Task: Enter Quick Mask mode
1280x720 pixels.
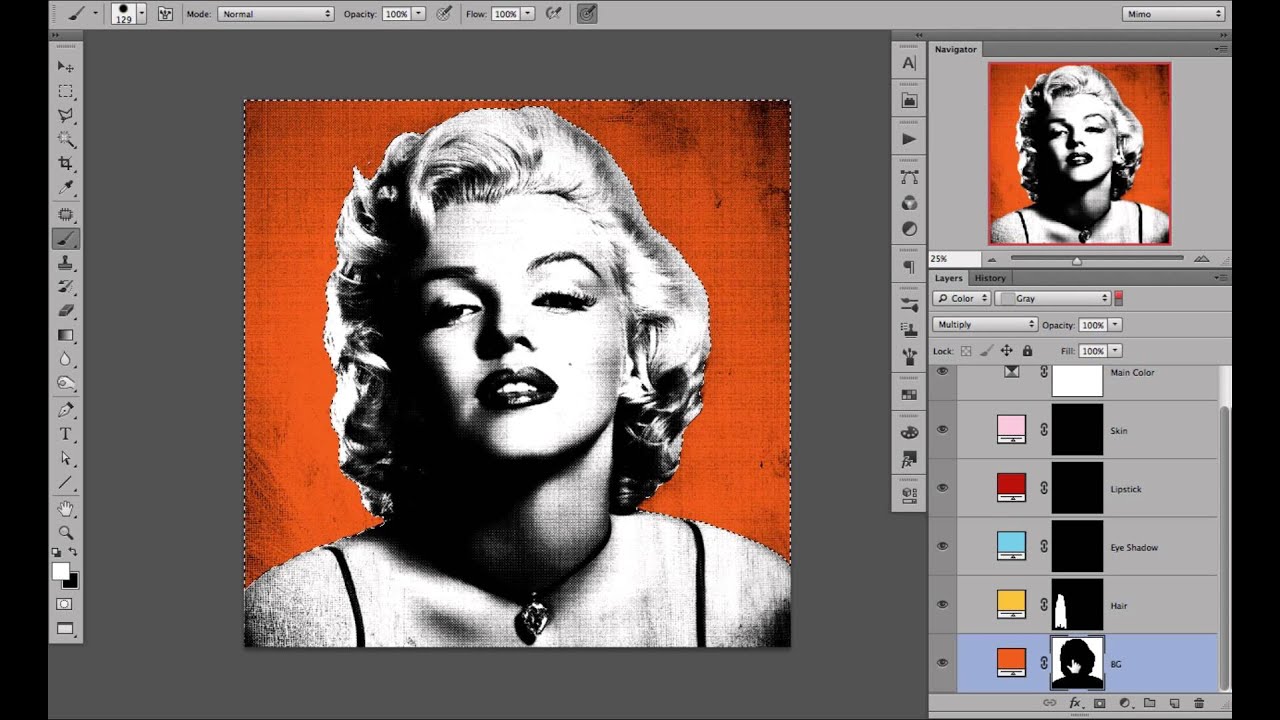Action: [65, 604]
